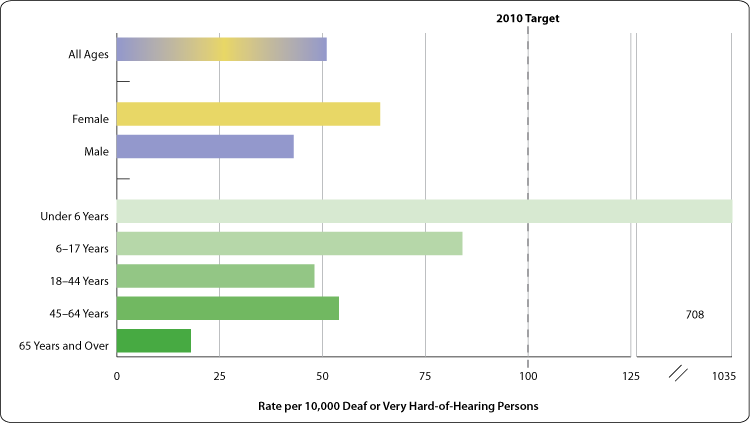
Task: Click the 2010 Target heading
Action: pyautogui.click(x=529, y=17)
